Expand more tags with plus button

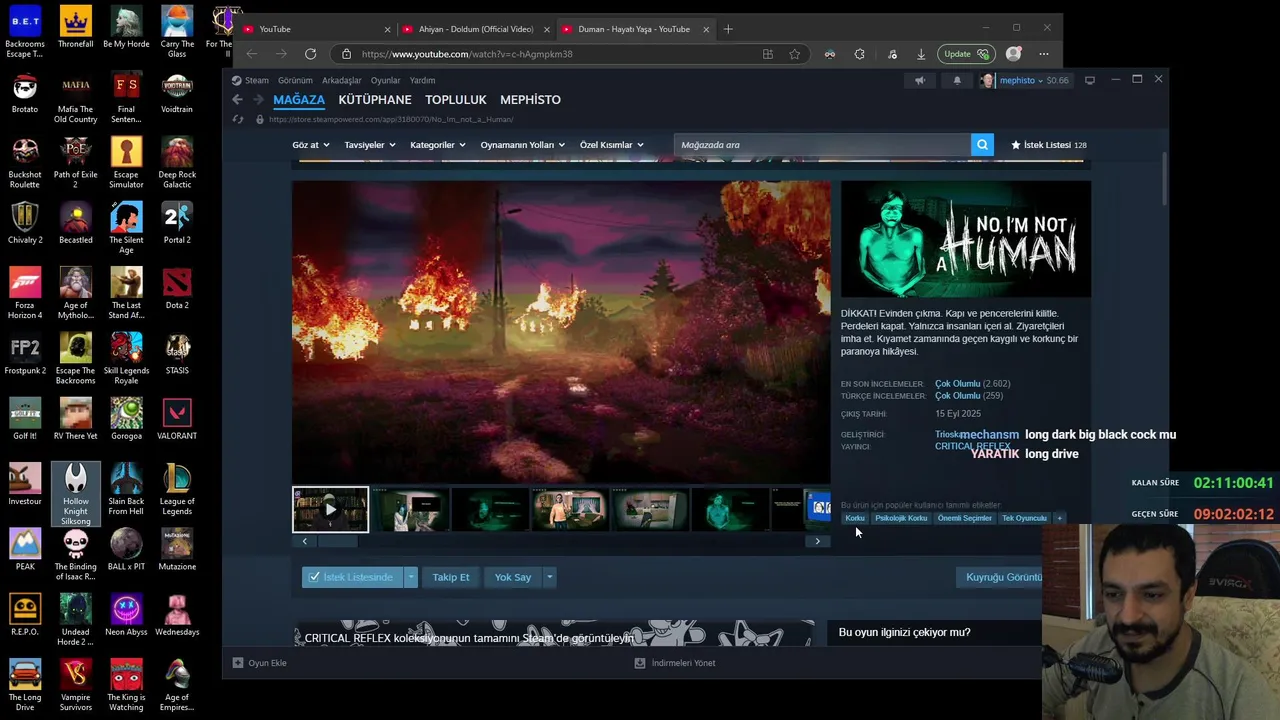point(1059,518)
